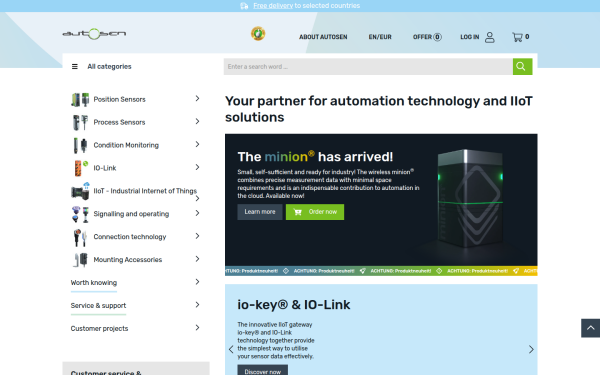Open the Offer menu item
600x375 pixels.
pos(422,37)
